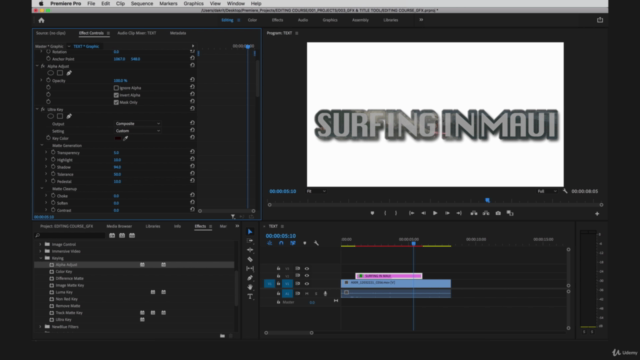Click the Key Color swatch
This screenshot has width=640, height=360.
click(118, 138)
